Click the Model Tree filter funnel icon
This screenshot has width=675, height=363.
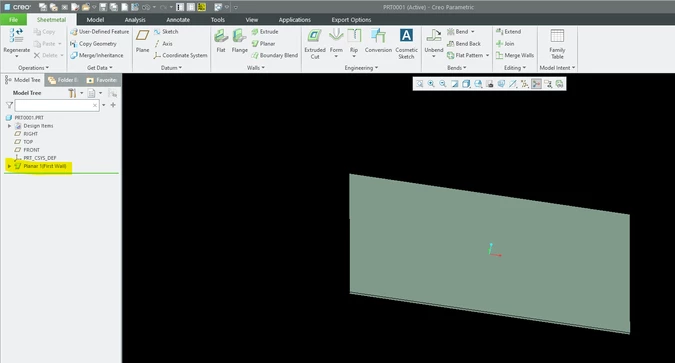pos(9,105)
